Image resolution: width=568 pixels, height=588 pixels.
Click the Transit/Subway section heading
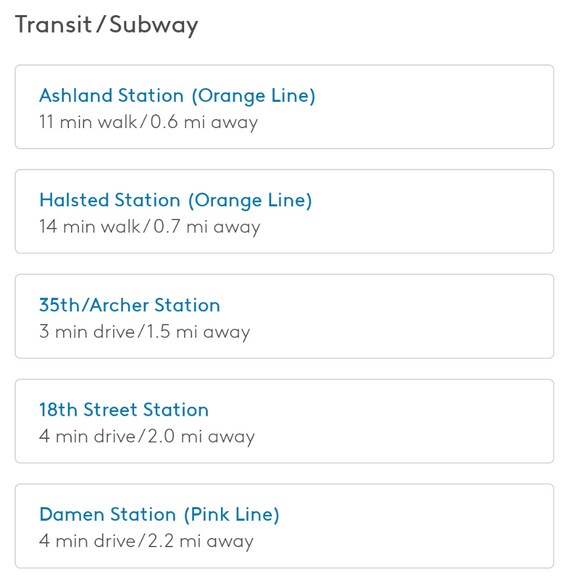[x=106, y=25]
